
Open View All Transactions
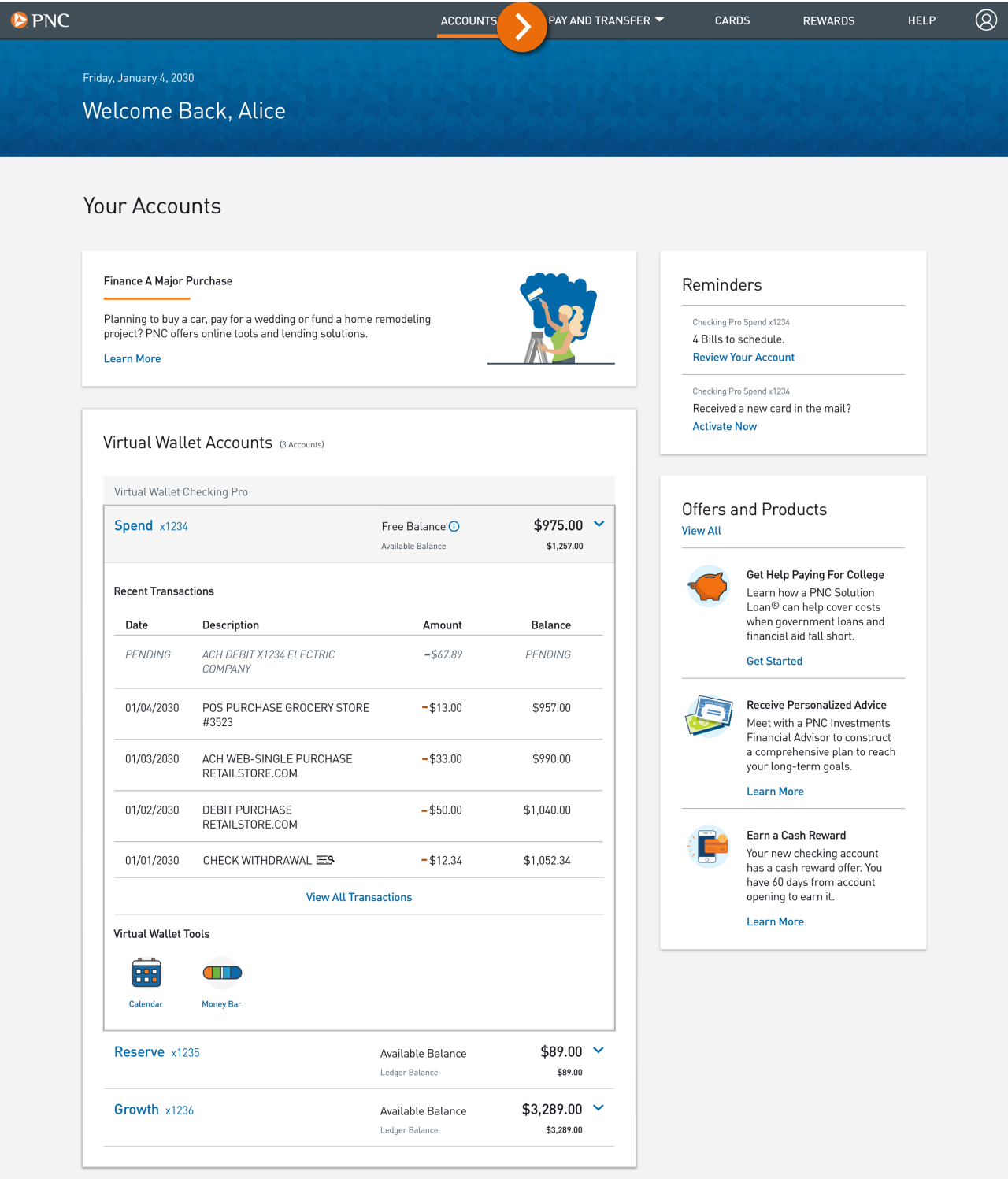[358, 897]
